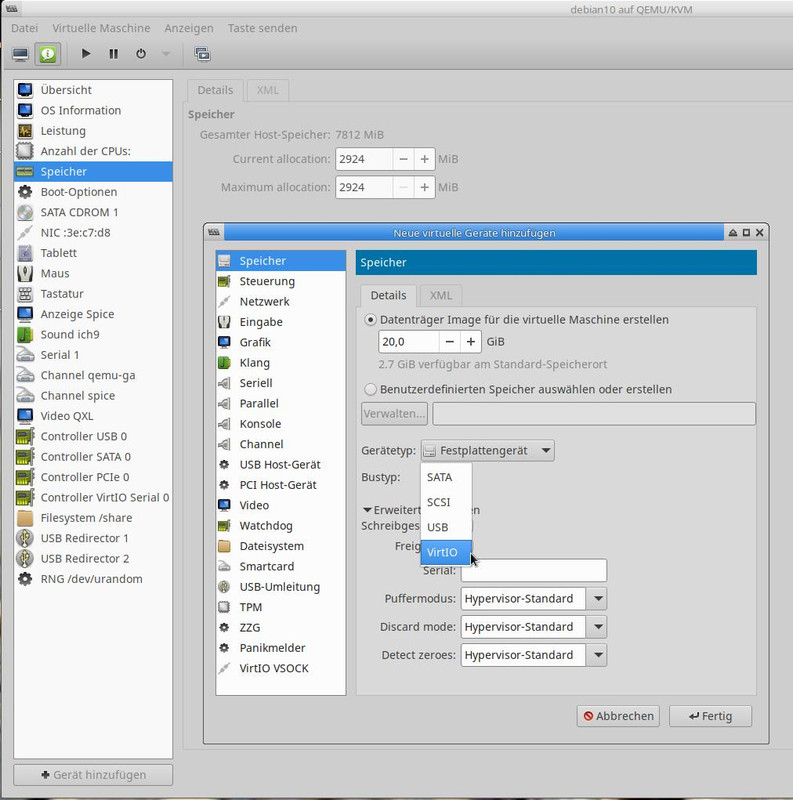
Task: Open Leistung performance entry
Action: (x=93, y=131)
